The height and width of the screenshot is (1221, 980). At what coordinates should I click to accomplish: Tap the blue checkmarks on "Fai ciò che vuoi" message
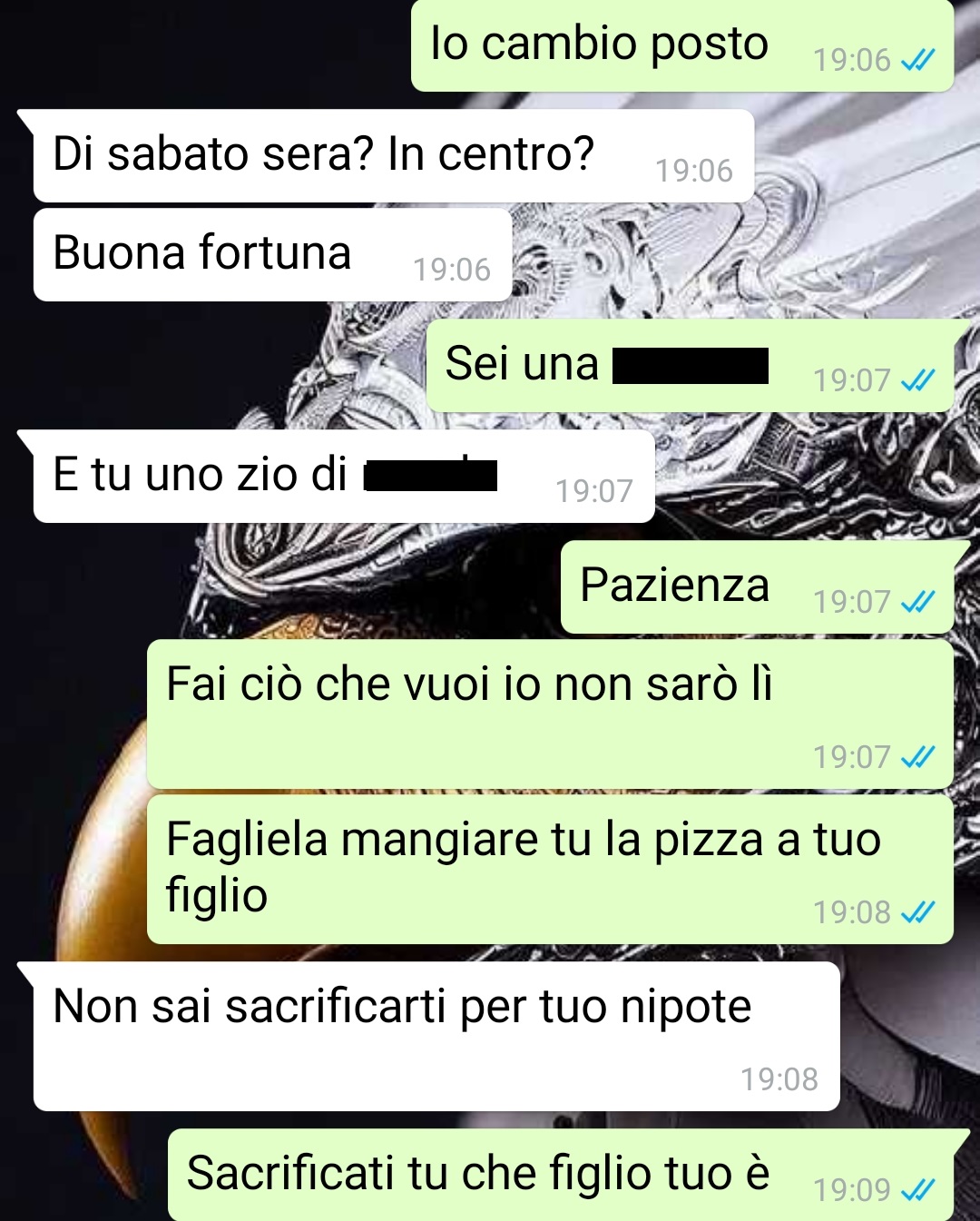(x=917, y=756)
